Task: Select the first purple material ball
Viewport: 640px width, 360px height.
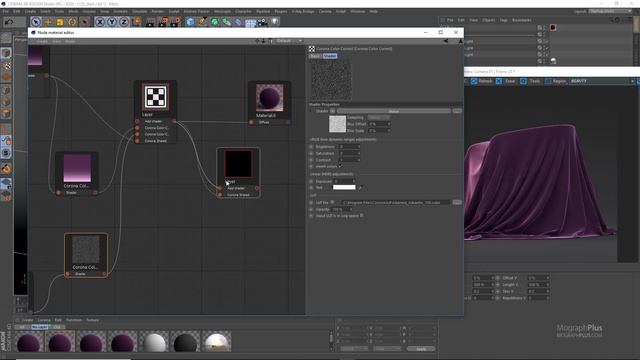Action: point(29,342)
